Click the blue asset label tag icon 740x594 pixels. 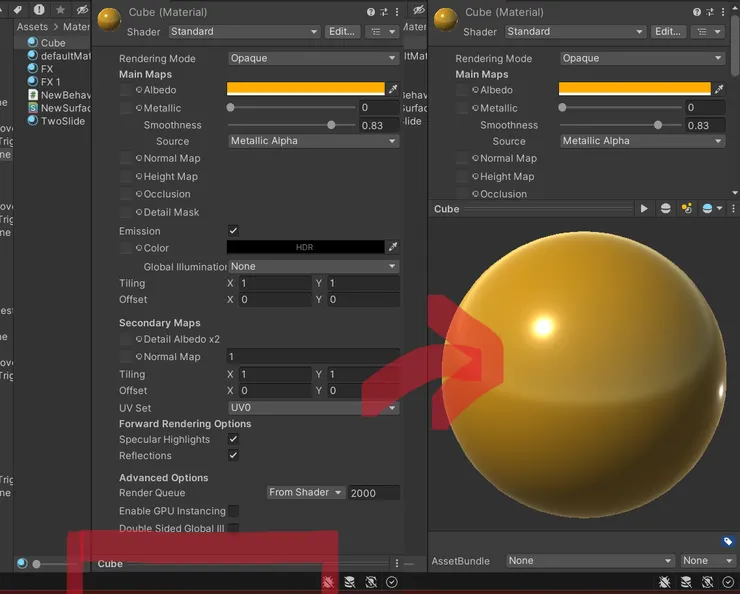tap(728, 541)
